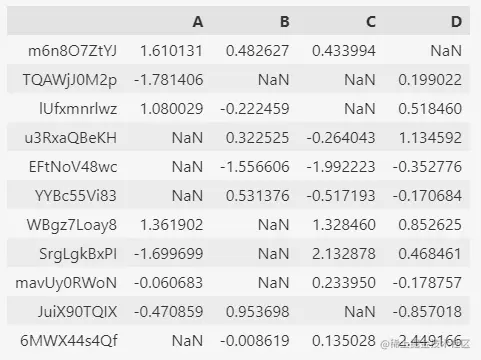Click column header A

[198, 22]
